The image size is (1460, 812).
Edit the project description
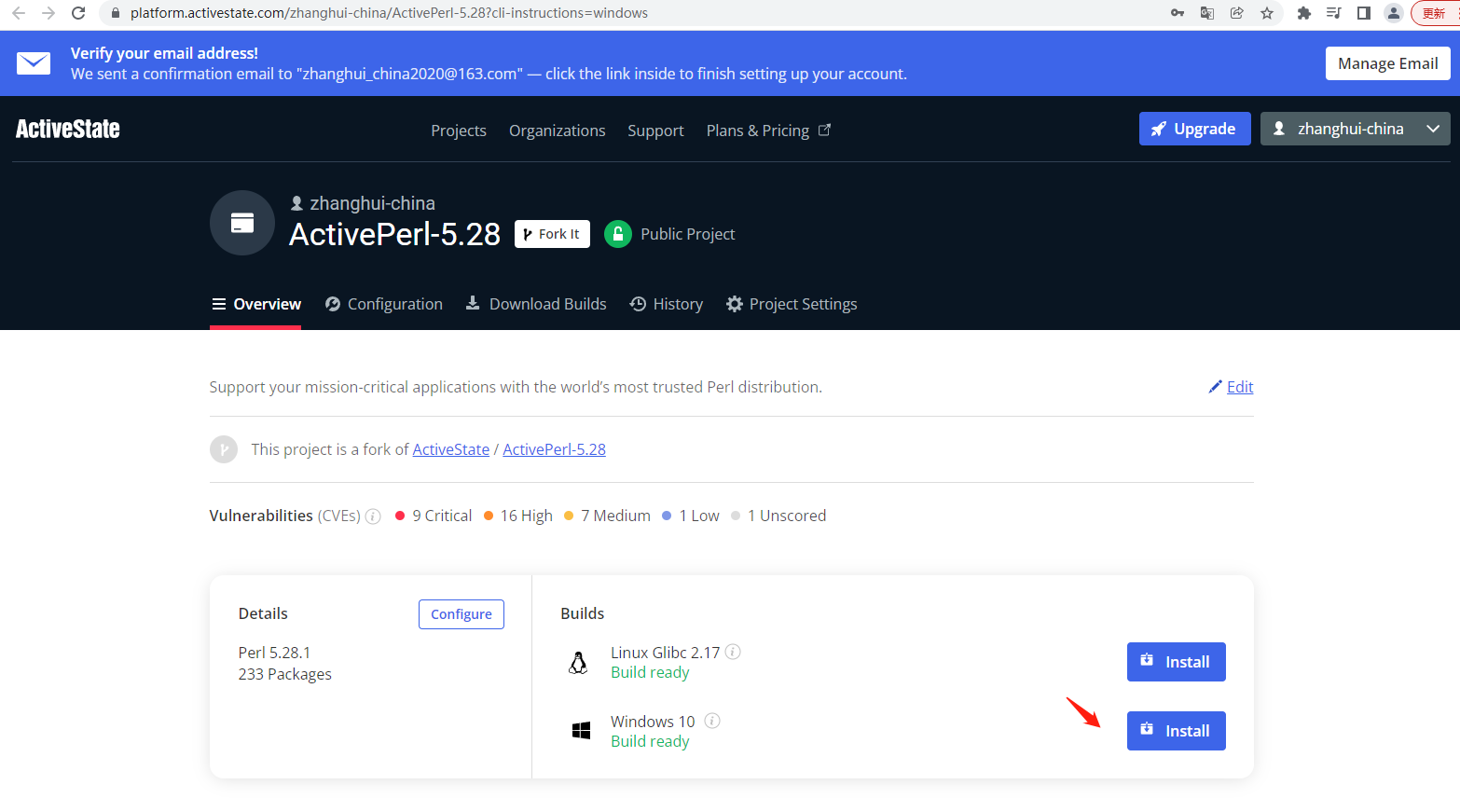(1232, 387)
